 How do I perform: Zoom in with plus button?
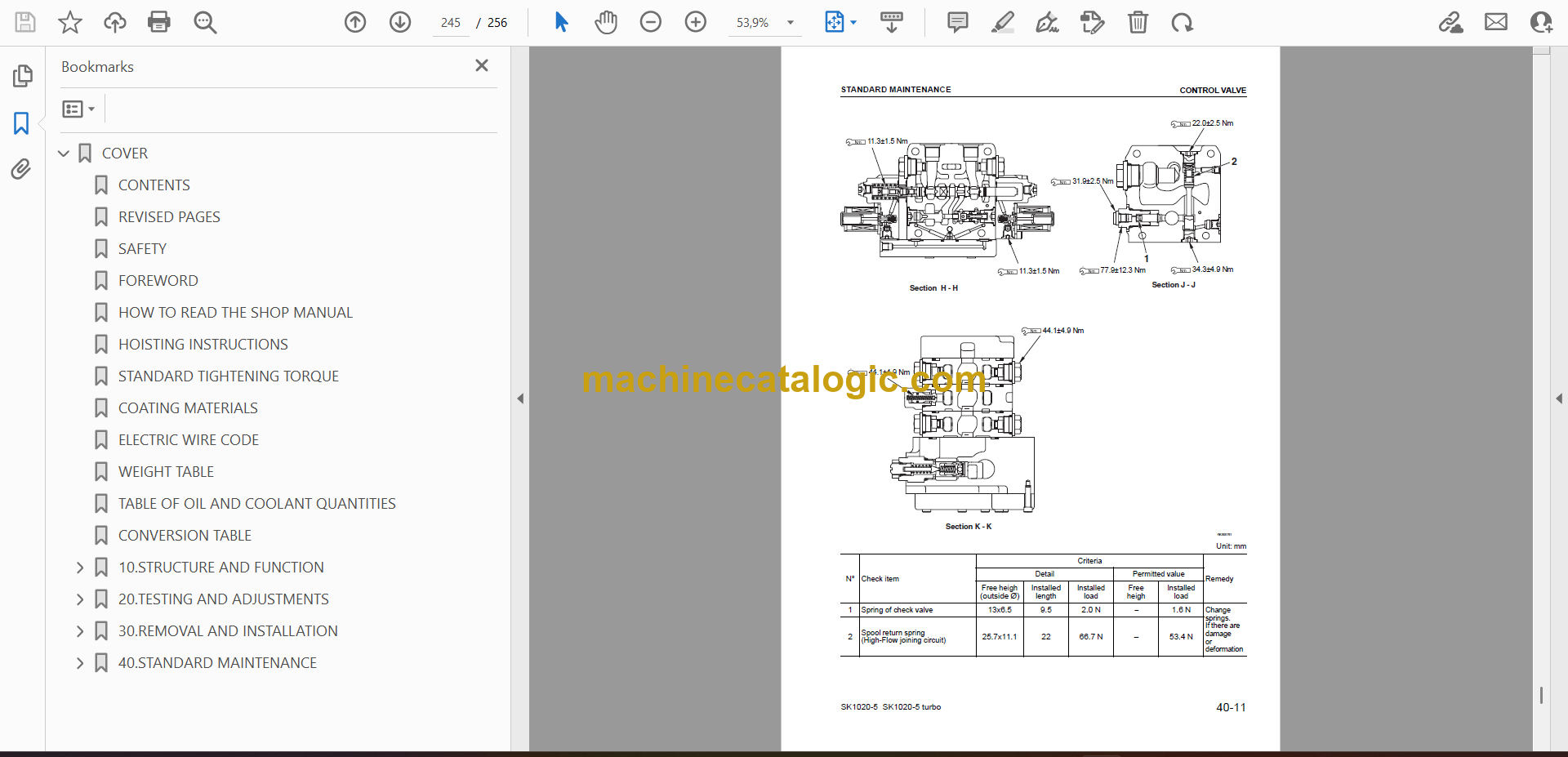(696, 22)
